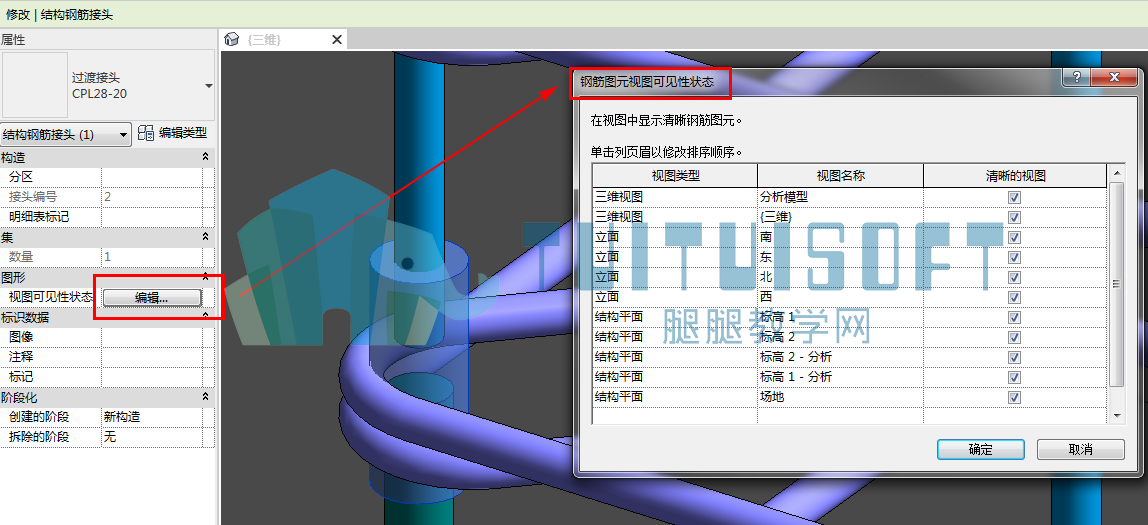Collapse the 阶段化 section

205,397
